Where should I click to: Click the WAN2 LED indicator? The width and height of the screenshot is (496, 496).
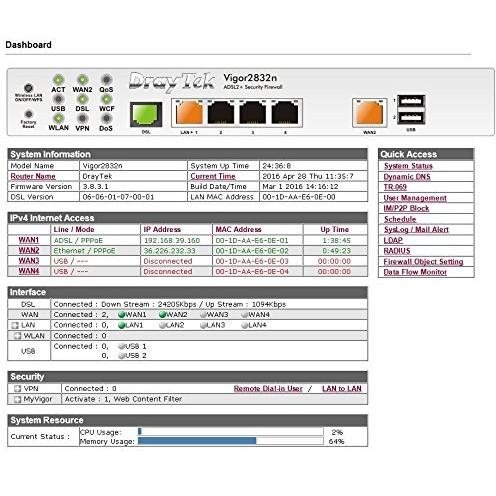point(82,80)
